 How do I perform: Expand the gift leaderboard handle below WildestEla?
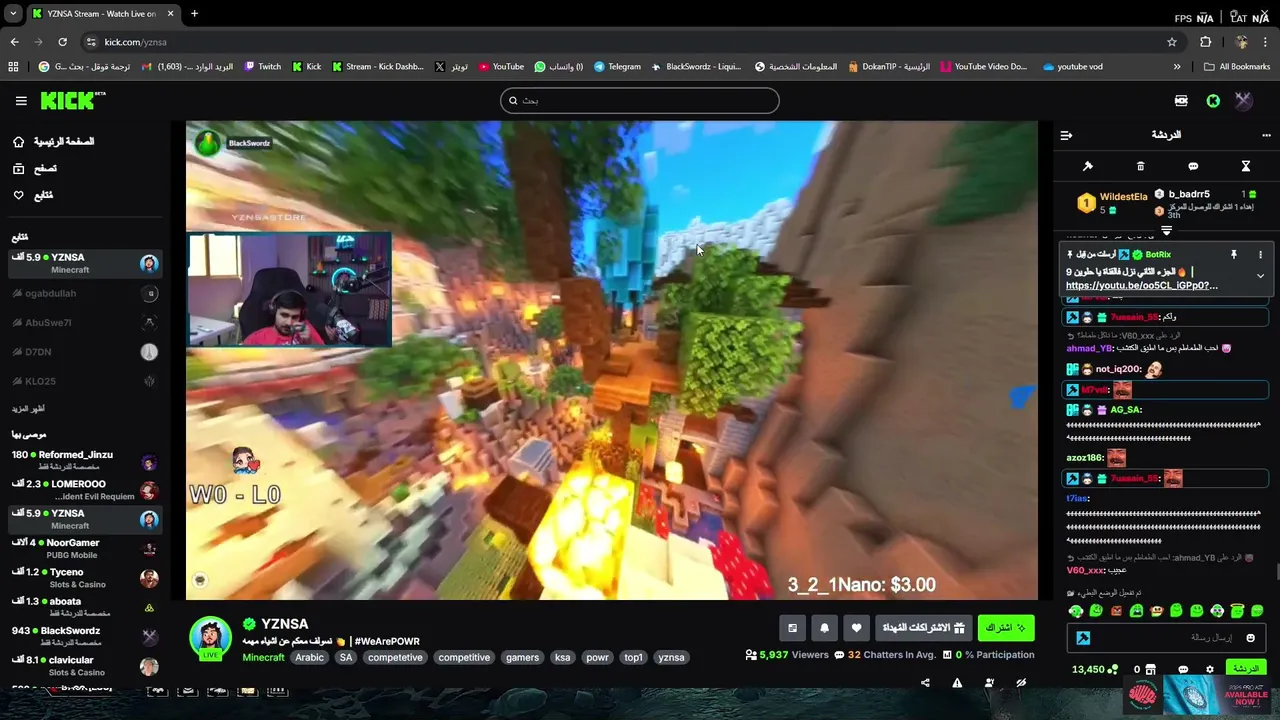coord(1166,231)
